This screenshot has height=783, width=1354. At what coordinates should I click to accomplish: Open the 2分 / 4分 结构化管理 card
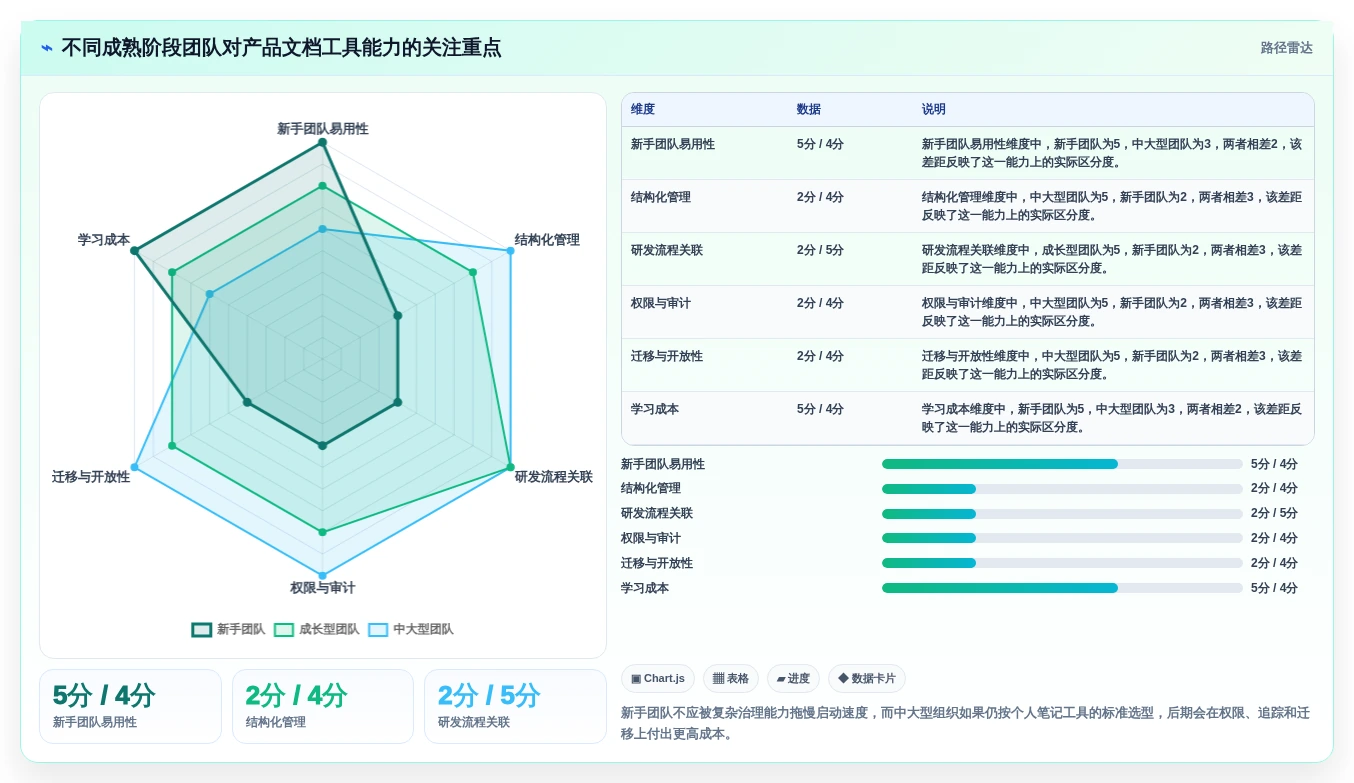(323, 706)
